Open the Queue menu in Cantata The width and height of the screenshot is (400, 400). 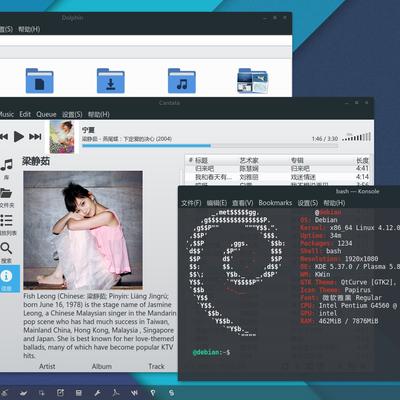pos(46,114)
